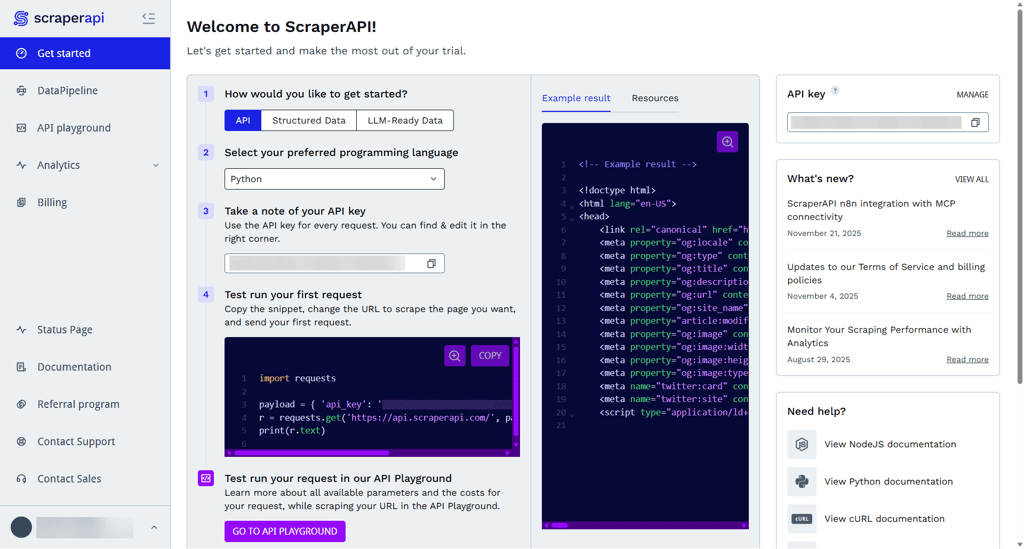
Task: Click the Billing sidebar icon
Action: (22, 202)
